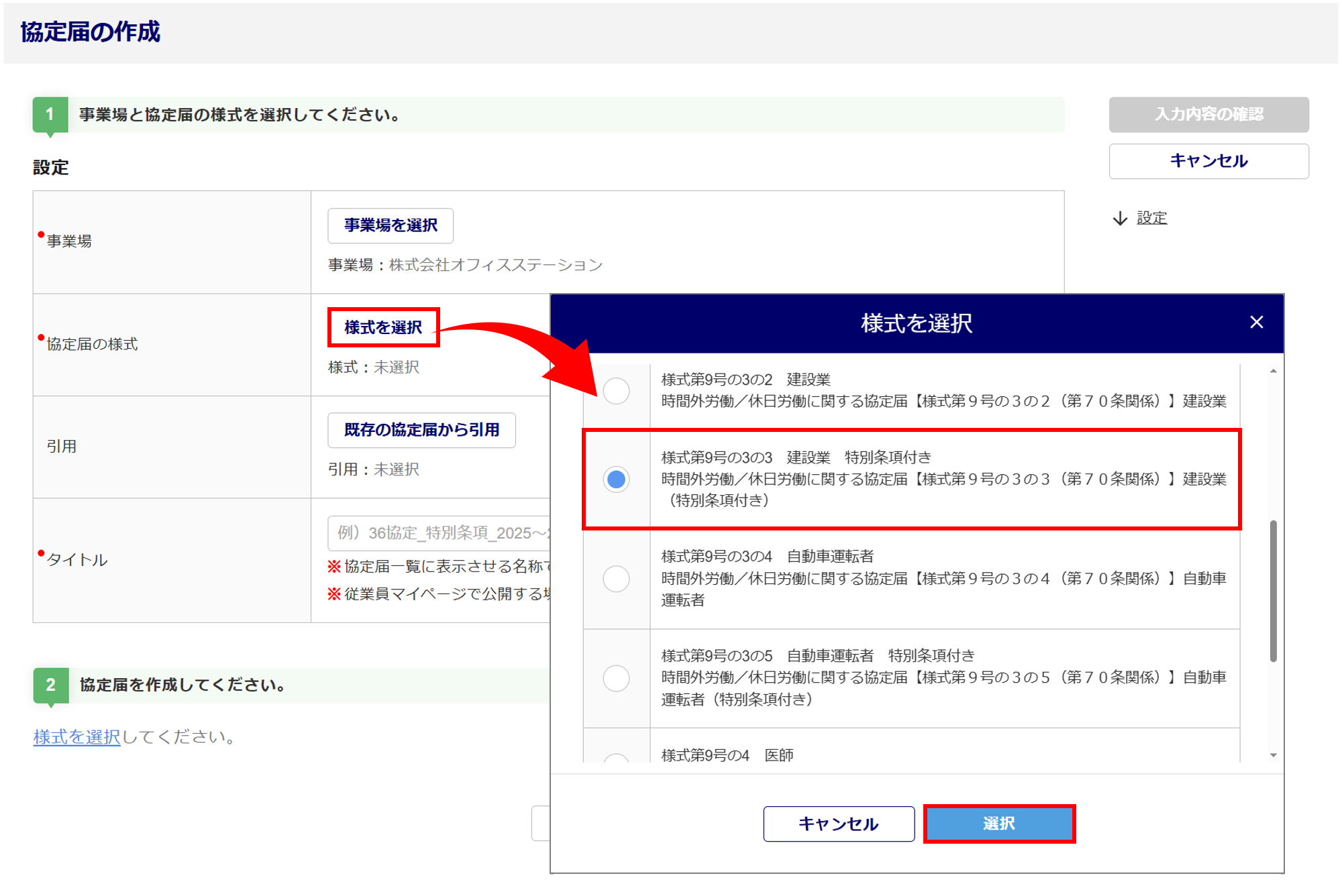The width and height of the screenshot is (1342, 896).
Task: Click the 設定 anchor link on right
Action: (1151, 219)
